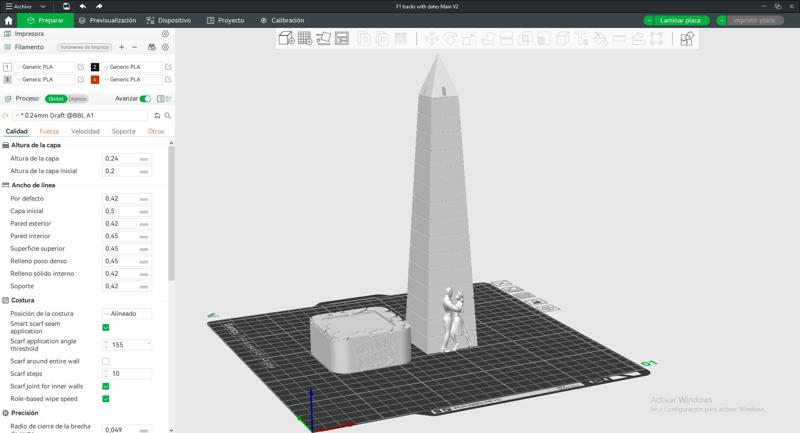Uncheck Smart scarf seam application

point(106,327)
